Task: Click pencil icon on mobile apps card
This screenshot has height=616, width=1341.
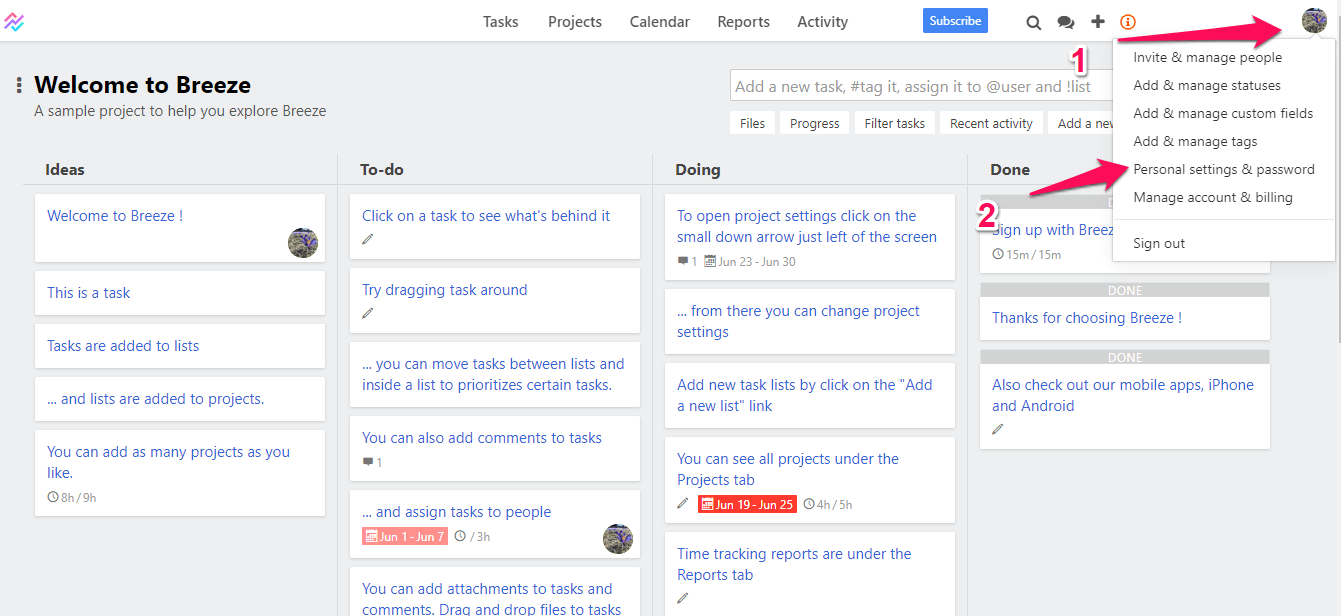Action: pyautogui.click(x=998, y=429)
